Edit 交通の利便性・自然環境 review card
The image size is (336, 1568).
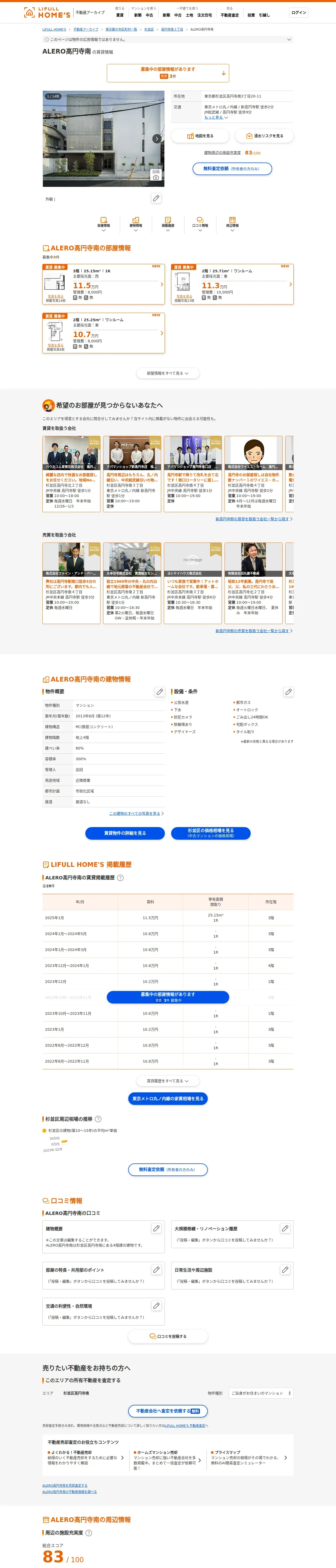tap(156, 1306)
